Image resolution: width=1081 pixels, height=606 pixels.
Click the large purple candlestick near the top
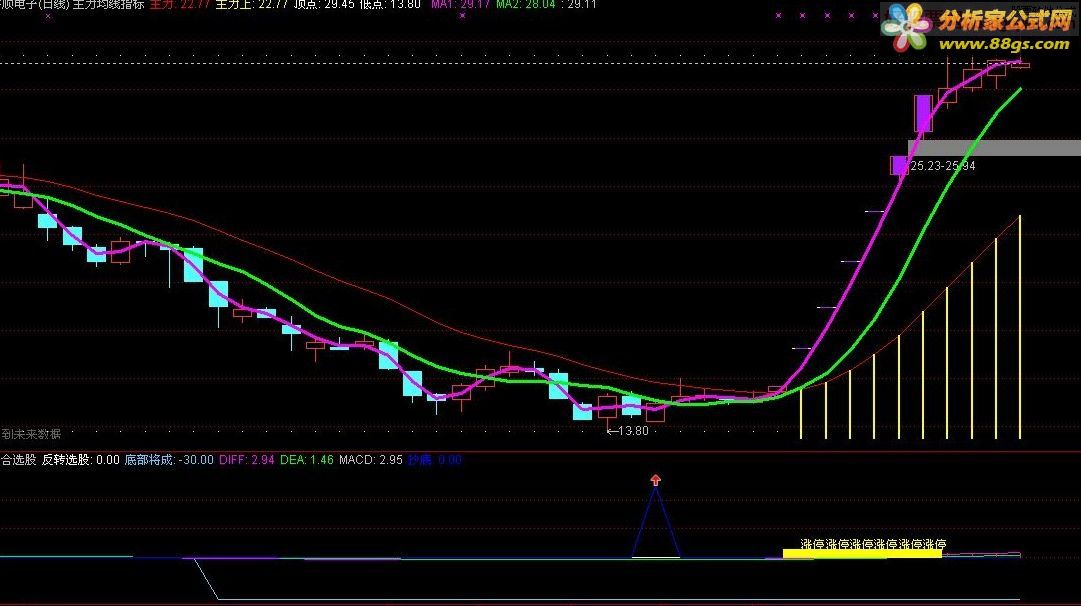click(923, 114)
